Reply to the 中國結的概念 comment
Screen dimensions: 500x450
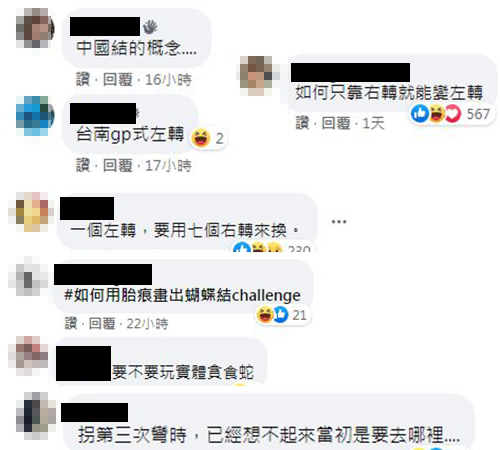click(118, 80)
